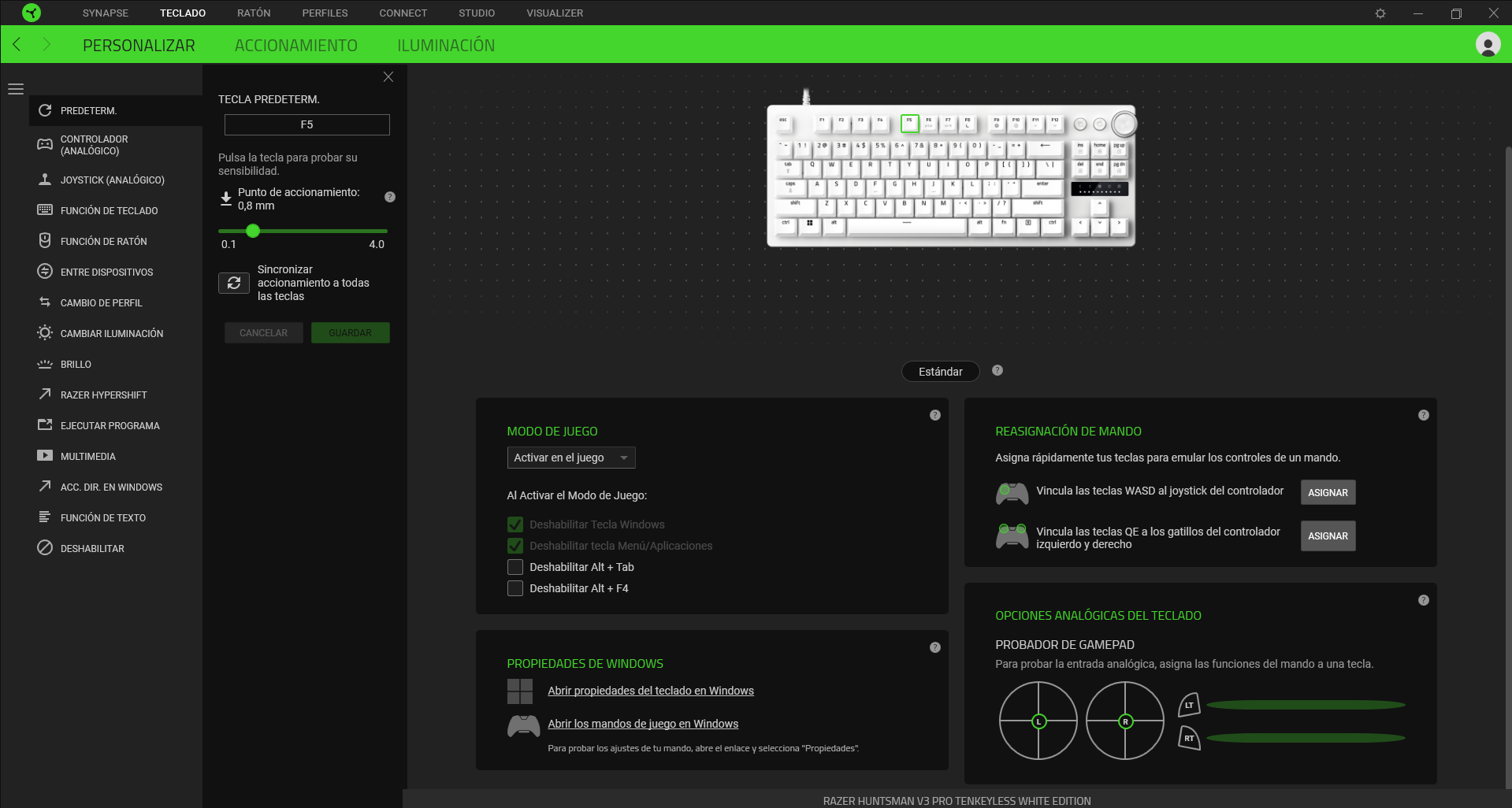Open the Ratón menu in top bar
This screenshot has width=1512, height=808.
point(254,13)
